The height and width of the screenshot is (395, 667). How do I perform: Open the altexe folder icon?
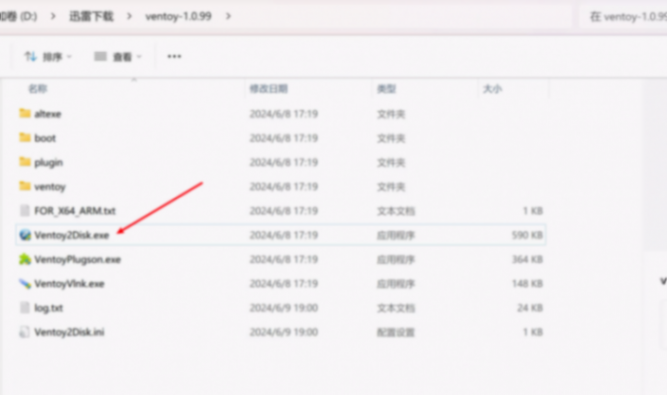pyautogui.click(x=25, y=113)
